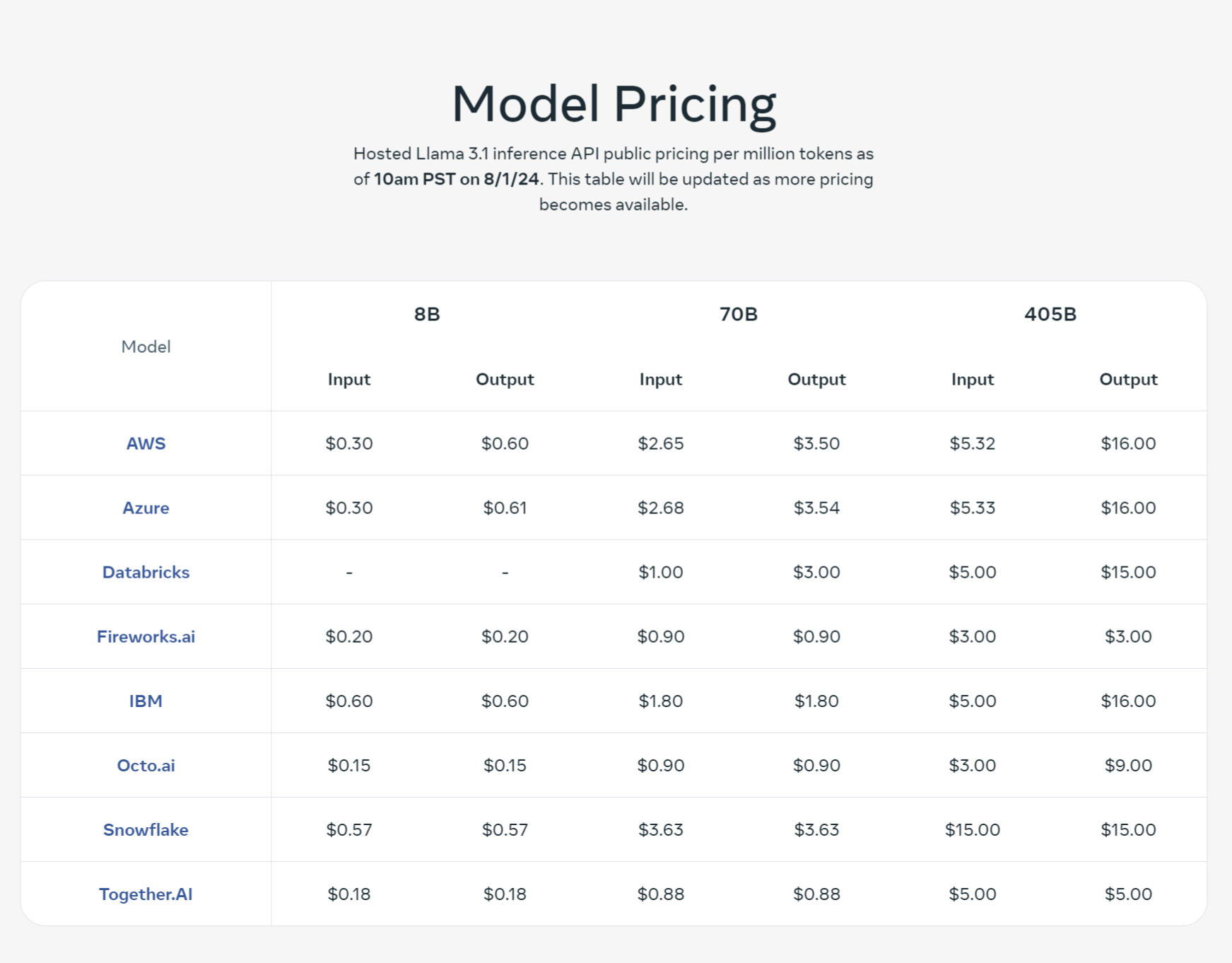This screenshot has height=963, width=1232.
Task: Visit the Octo.ai link
Action: coord(146,765)
